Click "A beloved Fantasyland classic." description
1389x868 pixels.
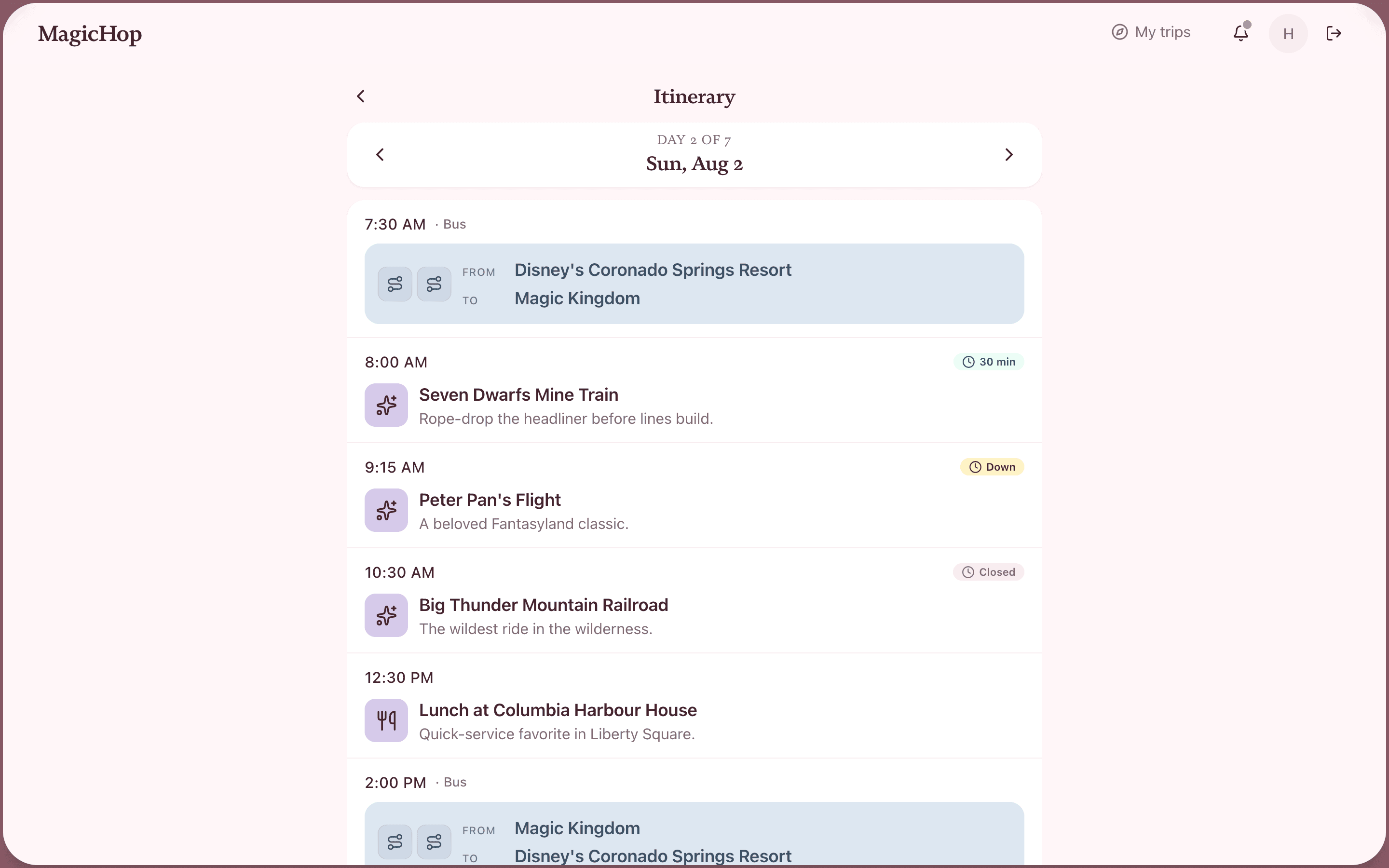click(x=523, y=524)
